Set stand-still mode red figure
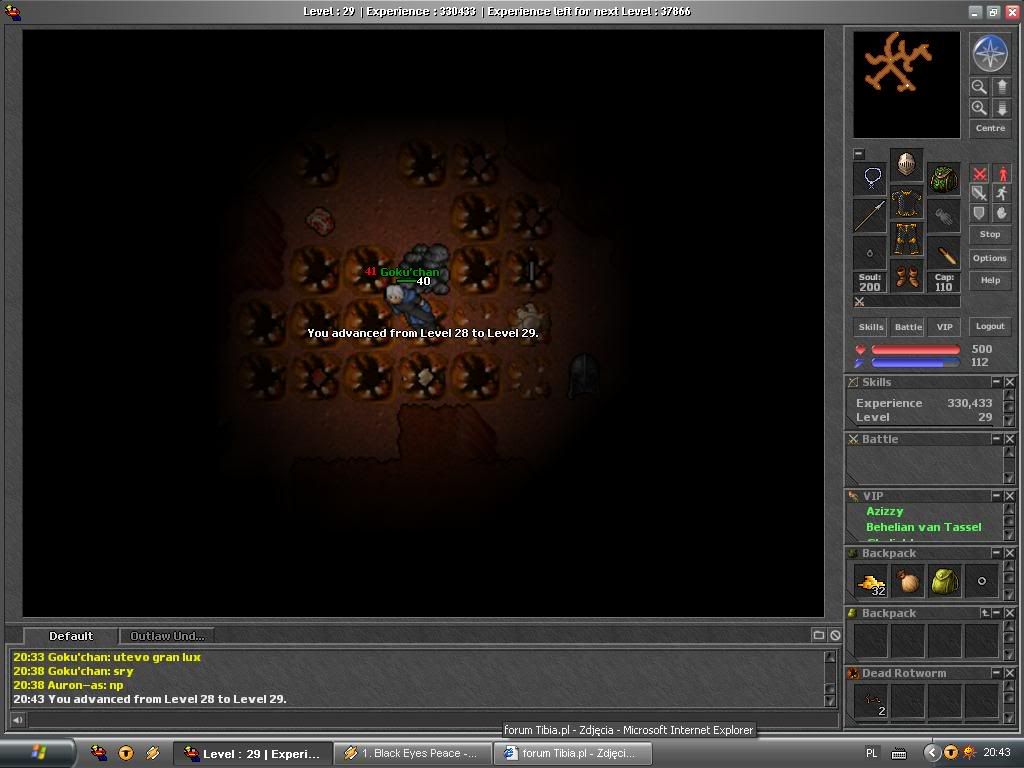1024x768 pixels. coord(1002,174)
